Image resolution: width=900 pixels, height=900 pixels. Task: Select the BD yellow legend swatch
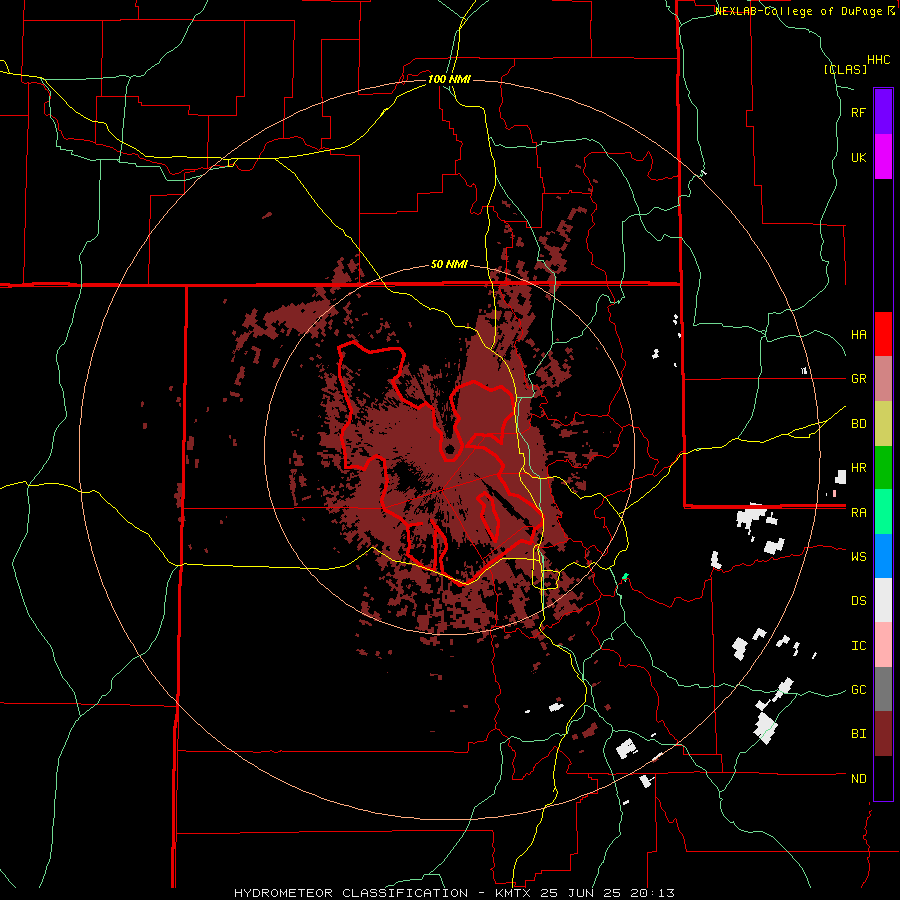click(x=883, y=424)
